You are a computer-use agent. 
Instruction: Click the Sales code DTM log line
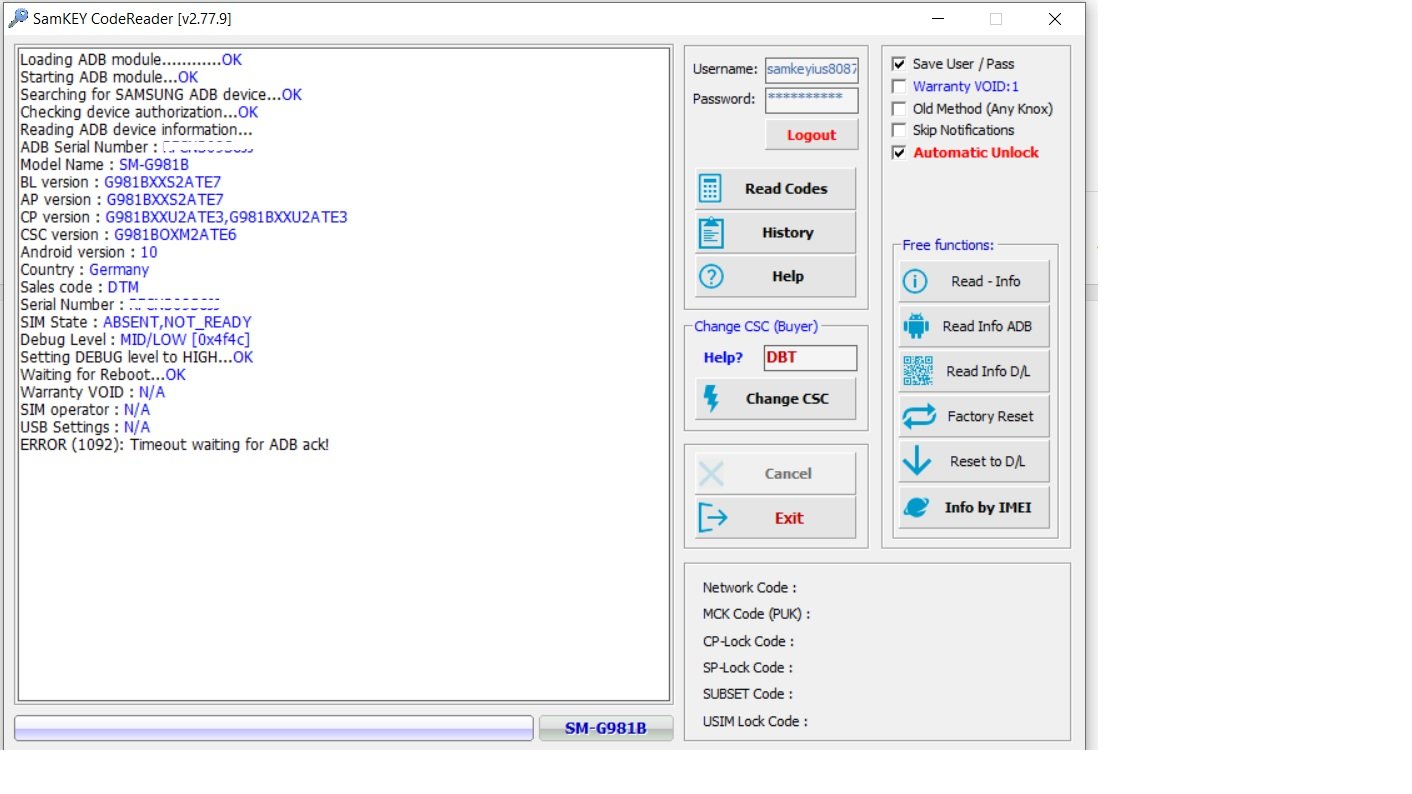pos(80,287)
